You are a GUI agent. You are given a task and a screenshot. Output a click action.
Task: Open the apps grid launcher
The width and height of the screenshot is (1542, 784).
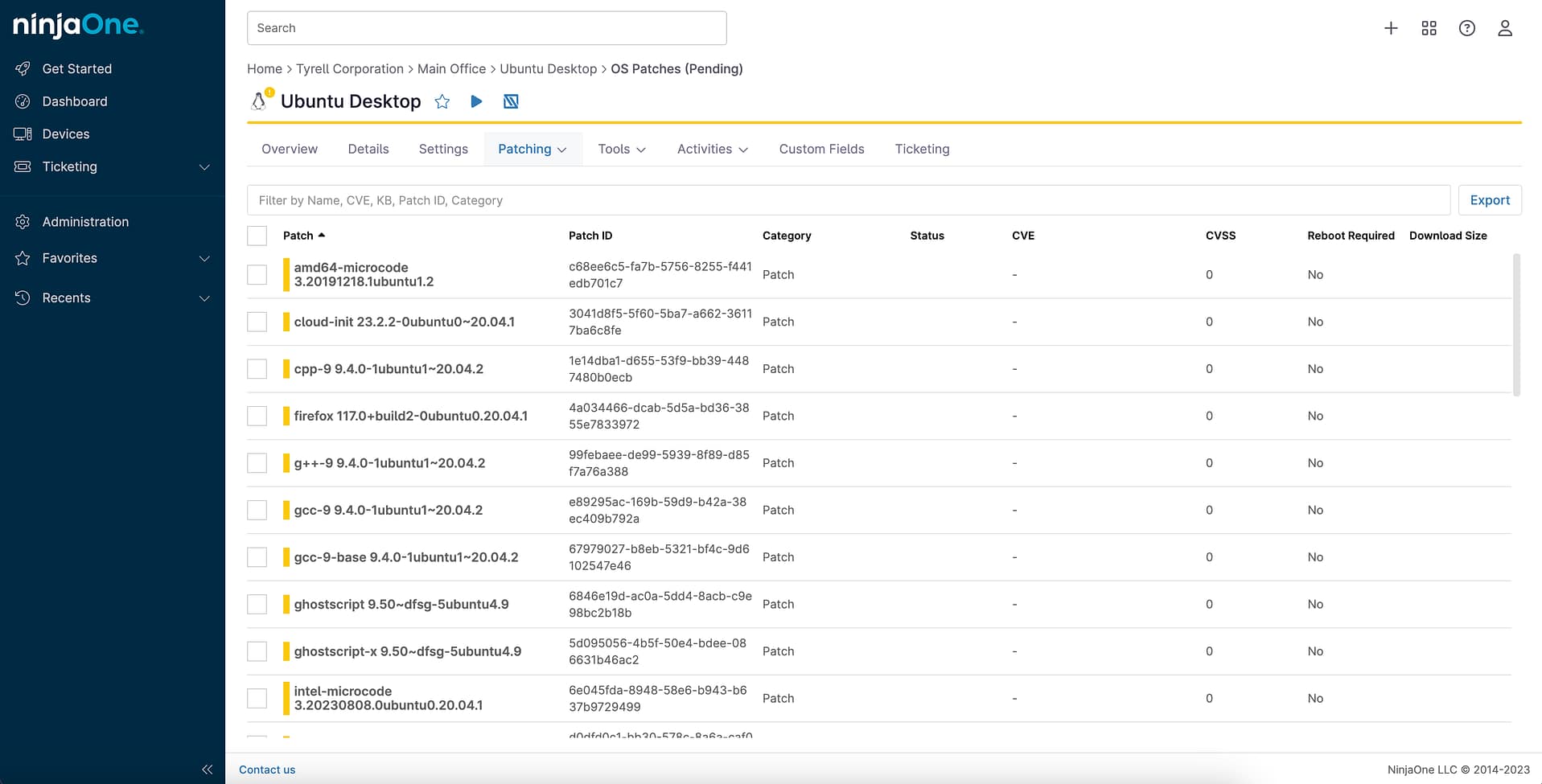pyautogui.click(x=1429, y=27)
